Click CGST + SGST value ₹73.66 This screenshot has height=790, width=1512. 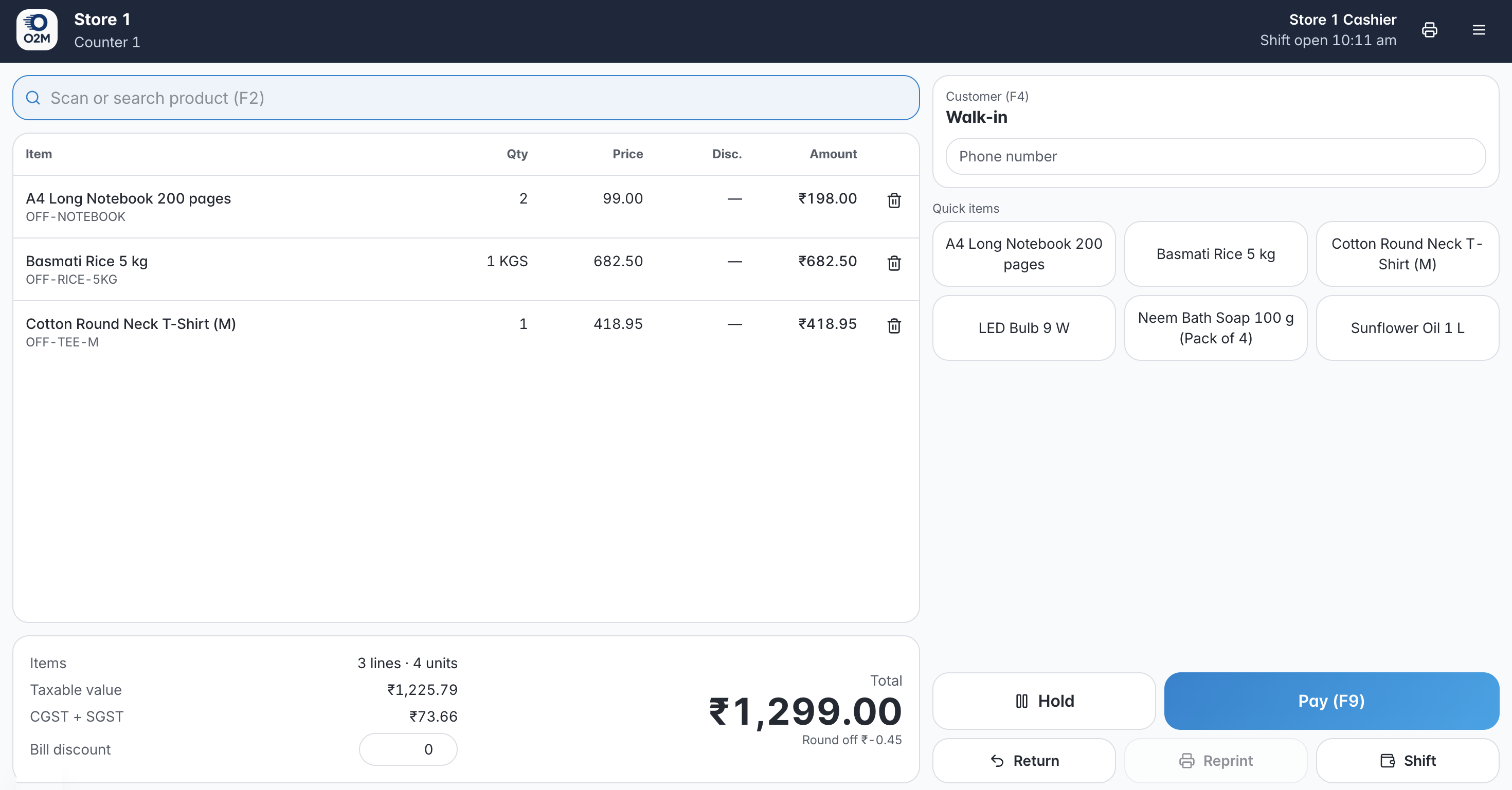click(x=433, y=716)
